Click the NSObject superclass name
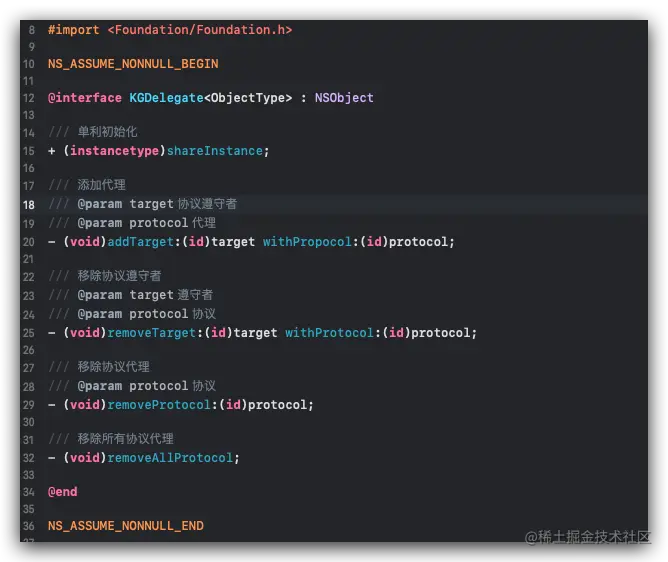 coord(344,98)
